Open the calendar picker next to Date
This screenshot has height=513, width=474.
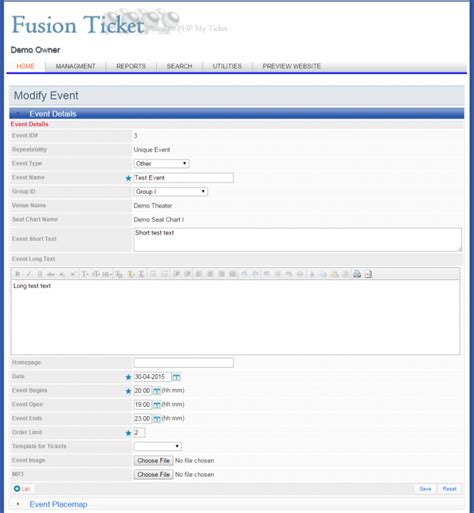click(x=177, y=377)
